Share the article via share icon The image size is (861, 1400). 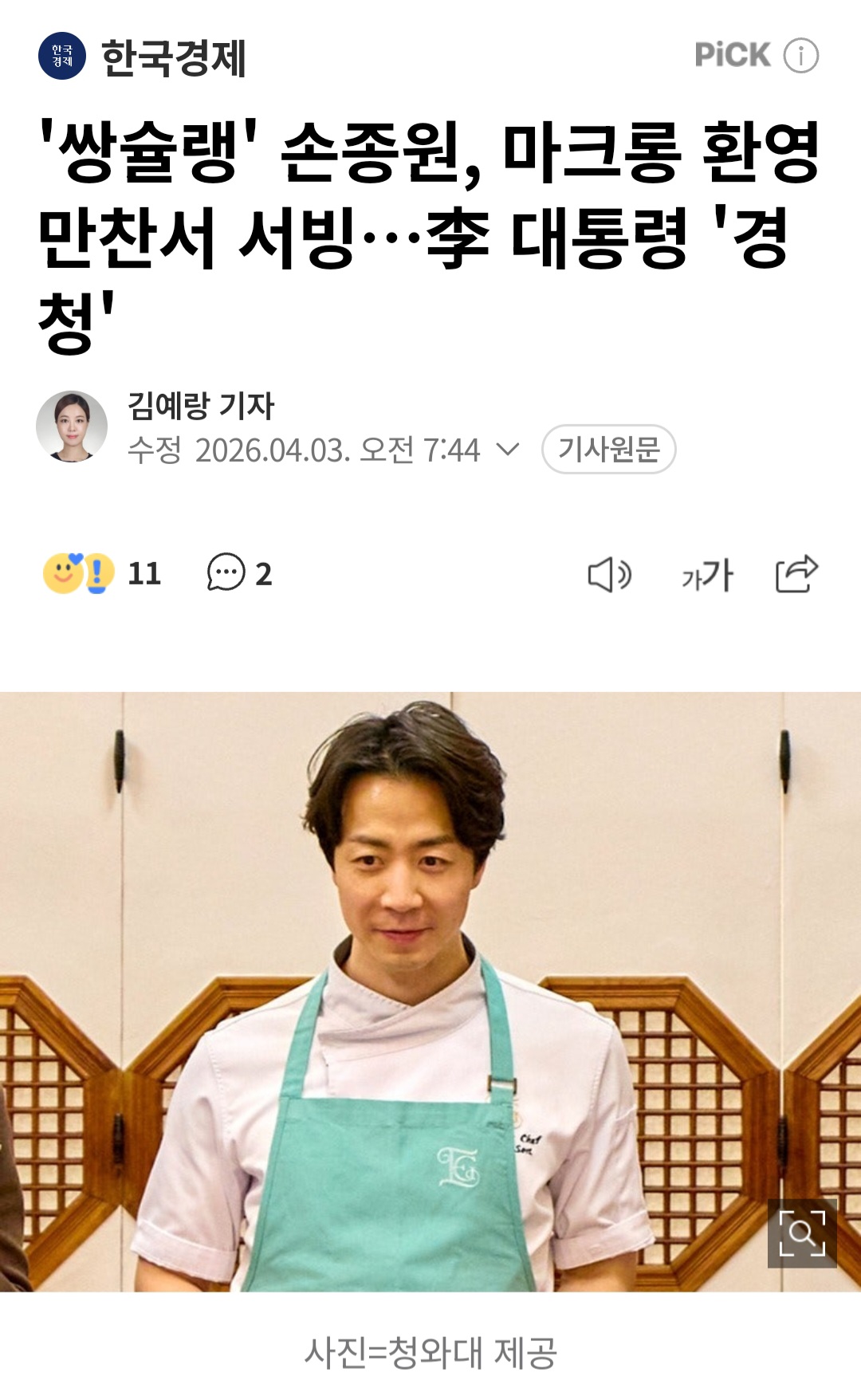pyautogui.click(x=797, y=573)
